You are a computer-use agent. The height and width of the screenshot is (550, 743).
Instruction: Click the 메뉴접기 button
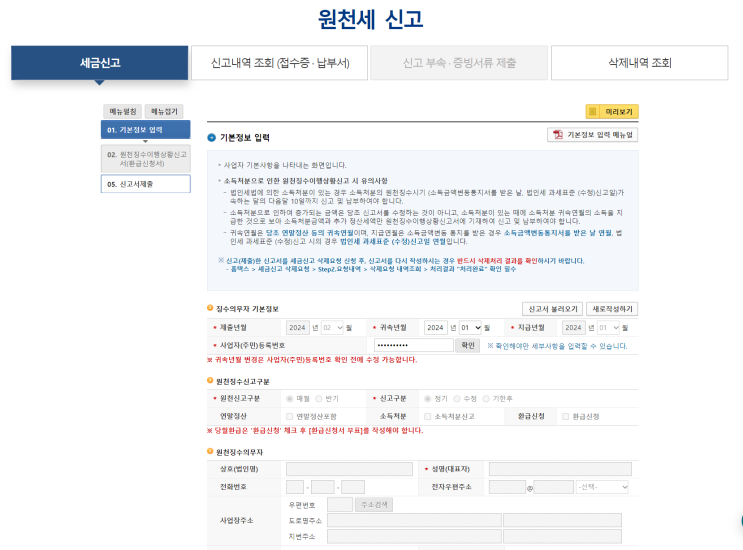[x=164, y=111]
